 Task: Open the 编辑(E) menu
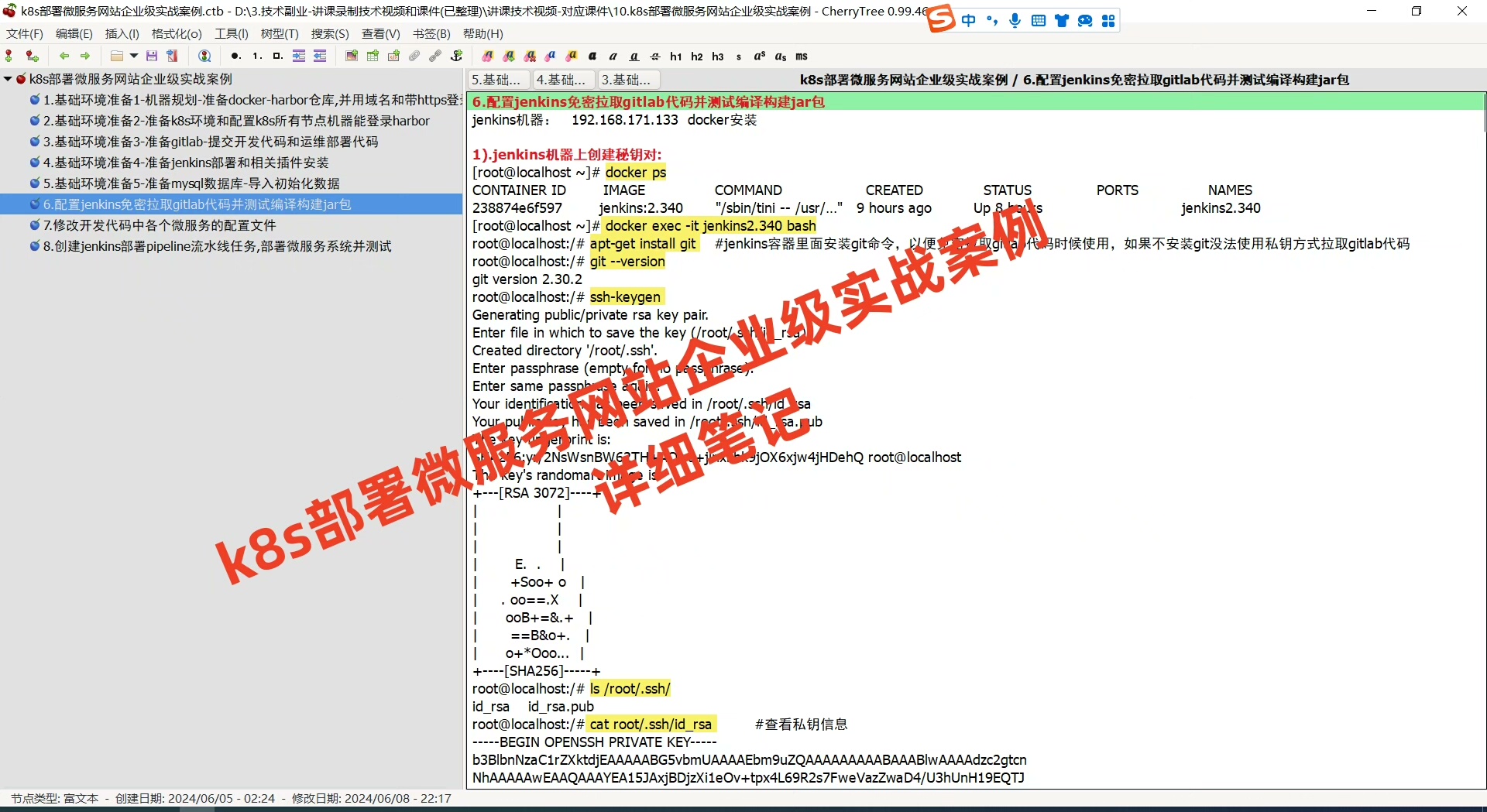click(x=74, y=34)
